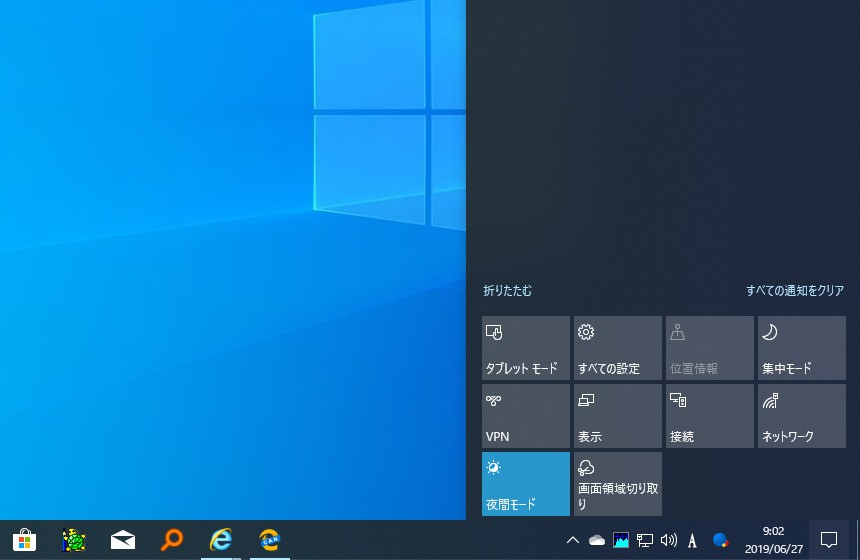Viewport: 860px width, 560px height.
Task: Open the 接続 connect tile
Action: pos(710,416)
